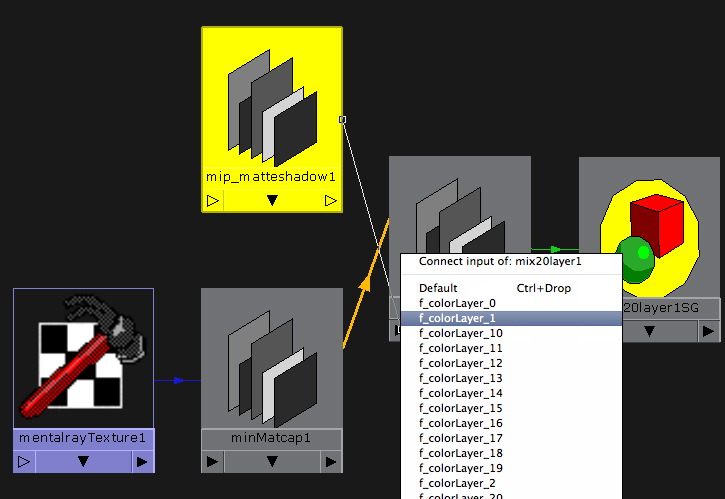
Task: Open the attribute dropdown triangle on minMatcap1
Action: pyautogui.click(x=272, y=462)
